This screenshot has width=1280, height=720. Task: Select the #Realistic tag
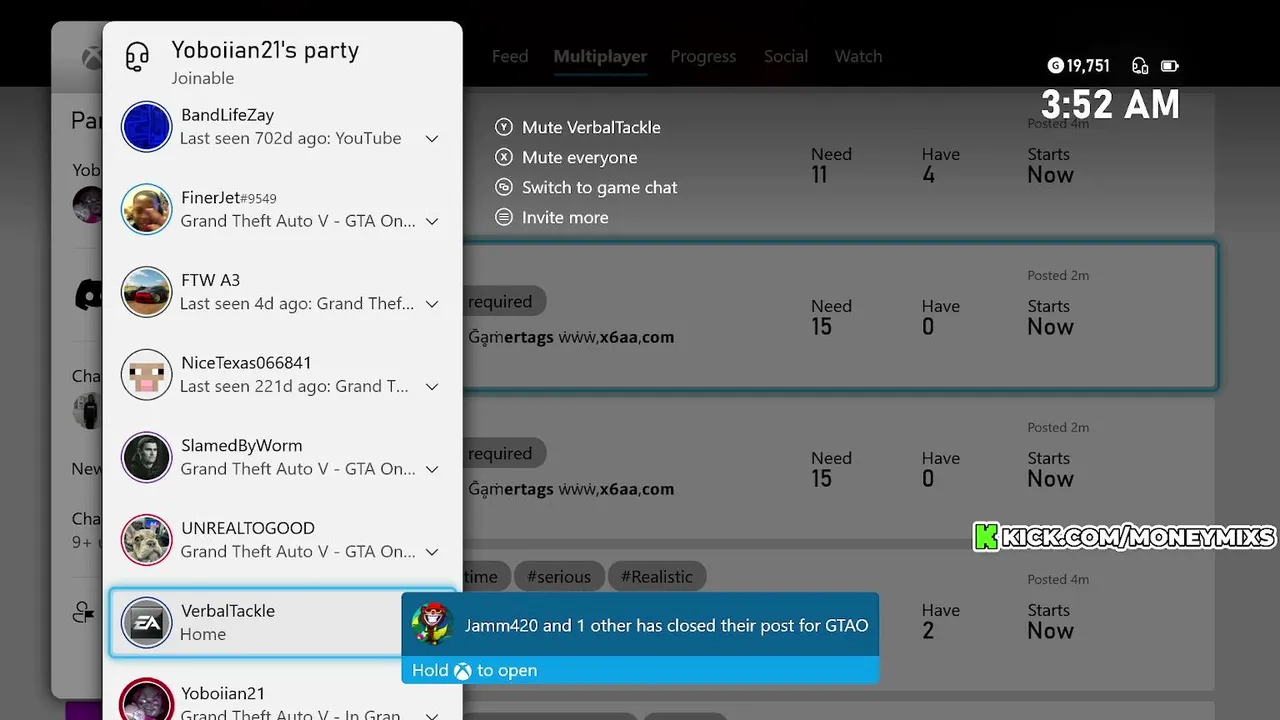657,576
